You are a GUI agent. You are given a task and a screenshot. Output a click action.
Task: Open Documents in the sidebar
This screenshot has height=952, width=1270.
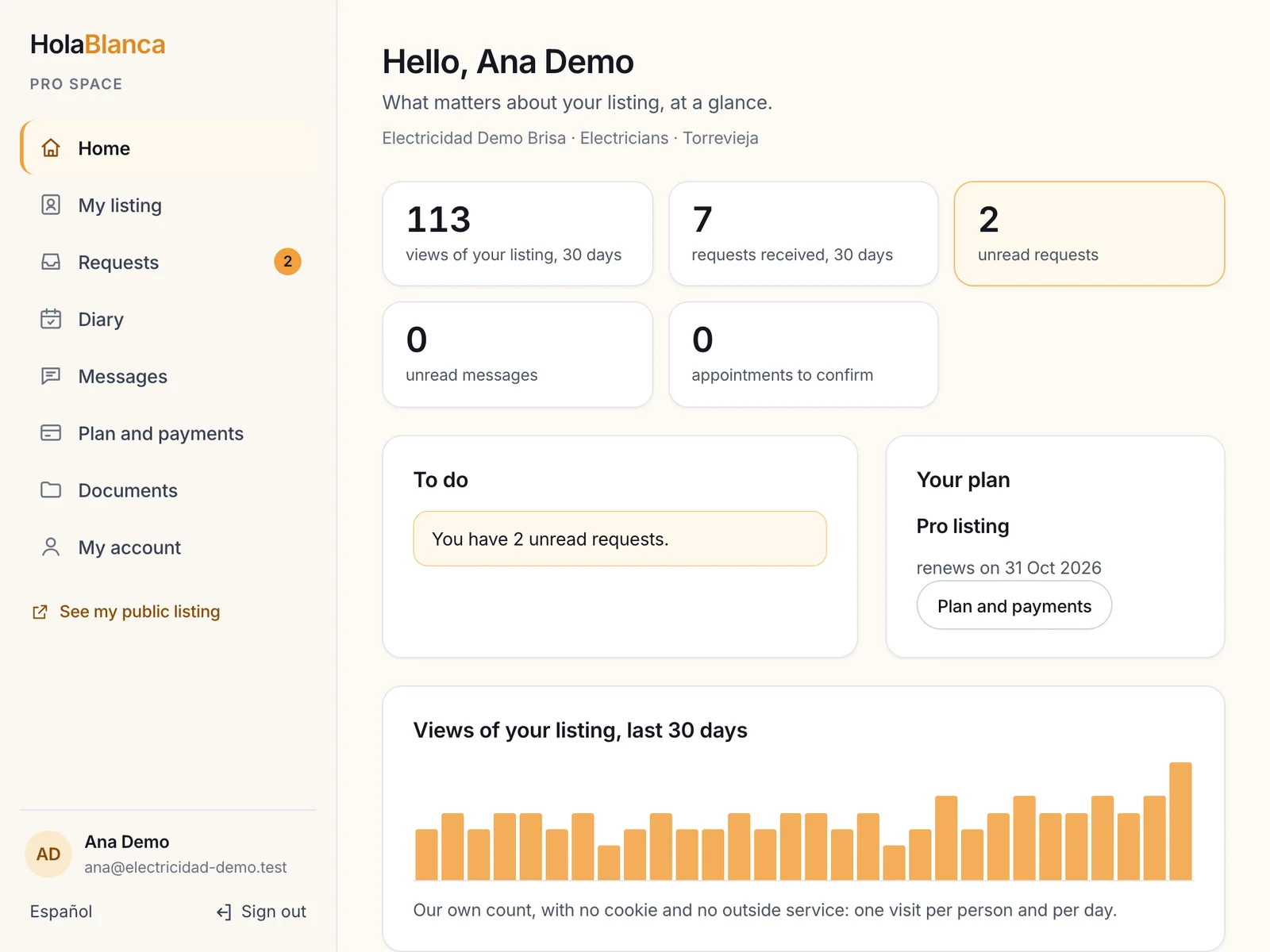pyautogui.click(x=169, y=490)
